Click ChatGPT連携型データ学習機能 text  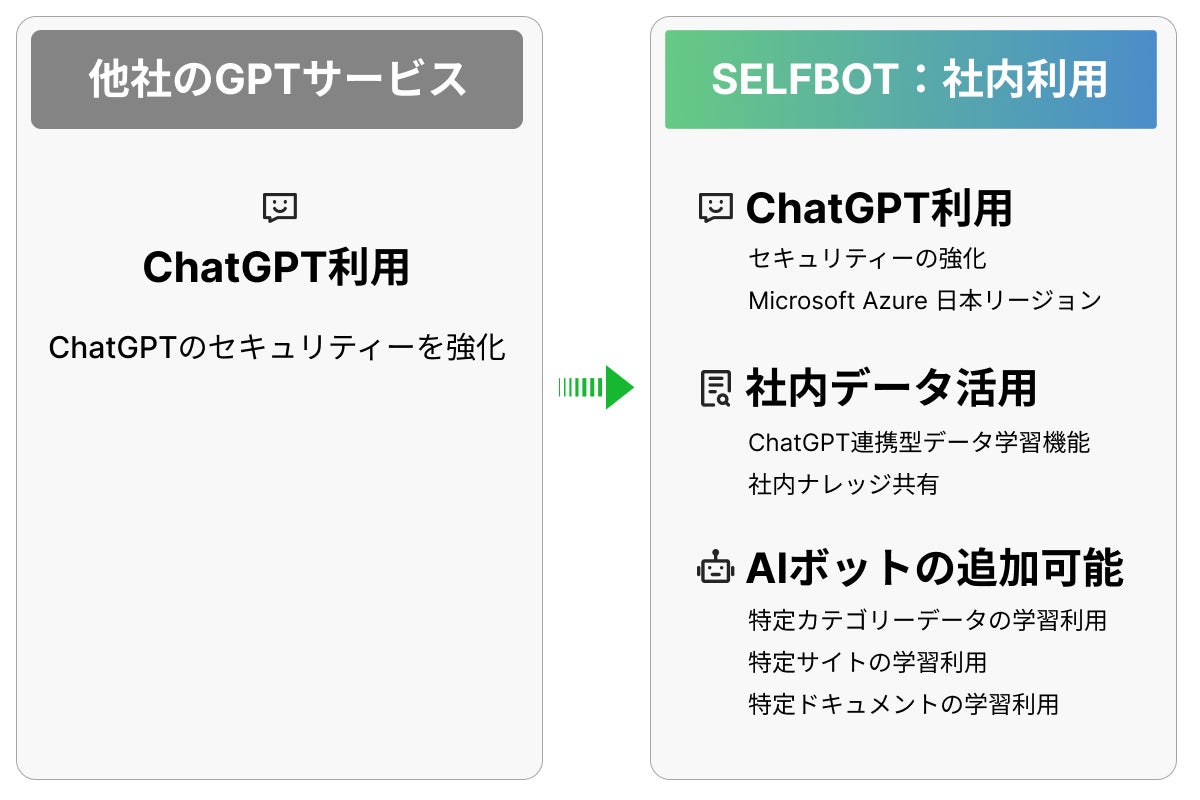[x=919, y=442]
